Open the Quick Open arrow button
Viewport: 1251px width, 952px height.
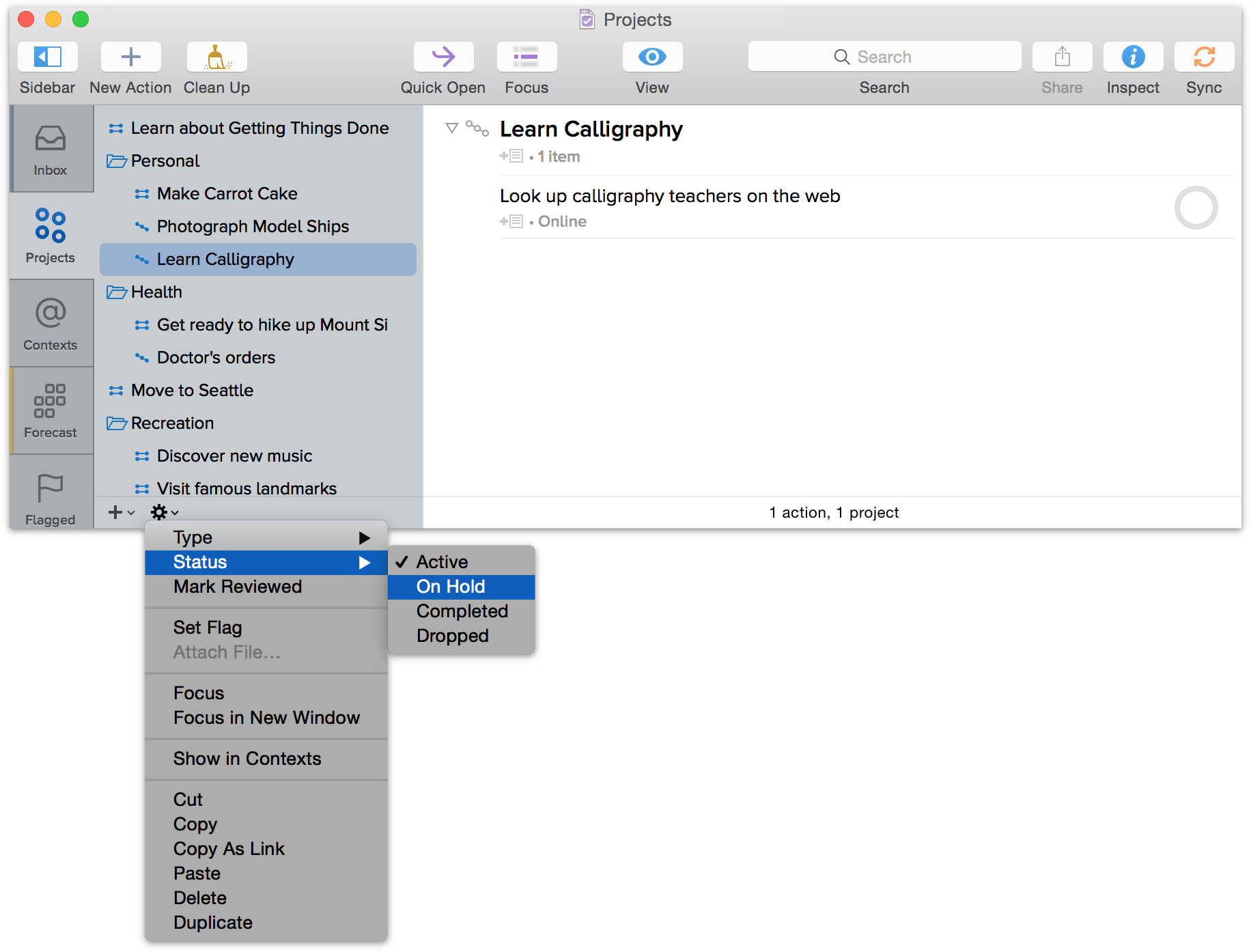(x=443, y=57)
